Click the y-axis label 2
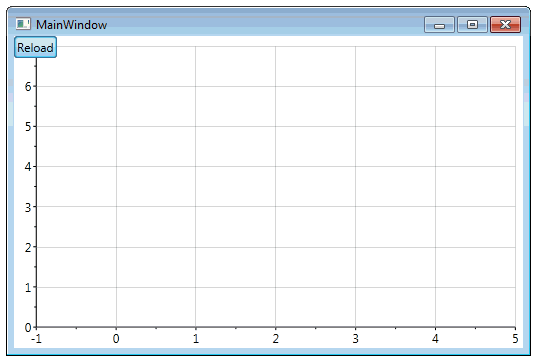 [28, 248]
